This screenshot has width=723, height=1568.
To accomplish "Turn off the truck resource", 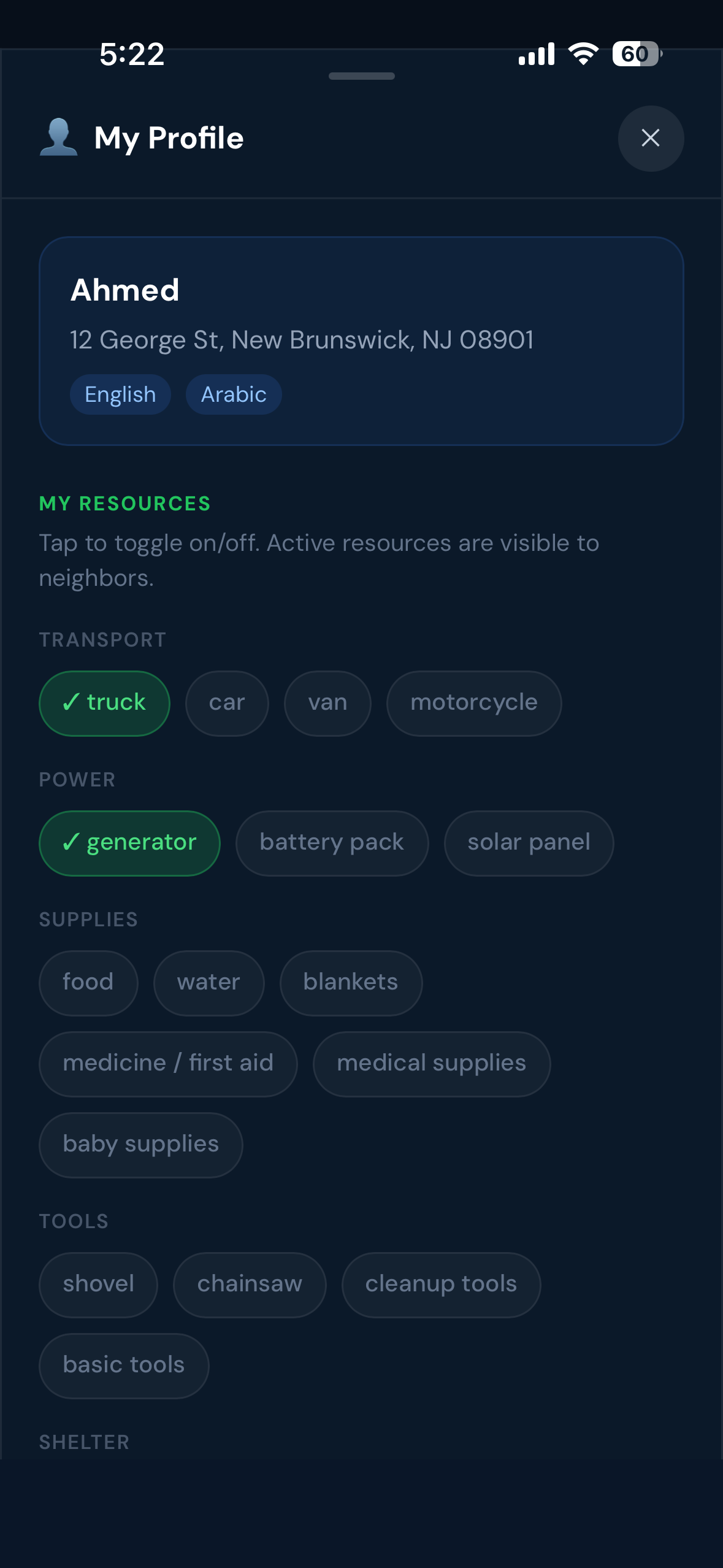I will [104, 703].
